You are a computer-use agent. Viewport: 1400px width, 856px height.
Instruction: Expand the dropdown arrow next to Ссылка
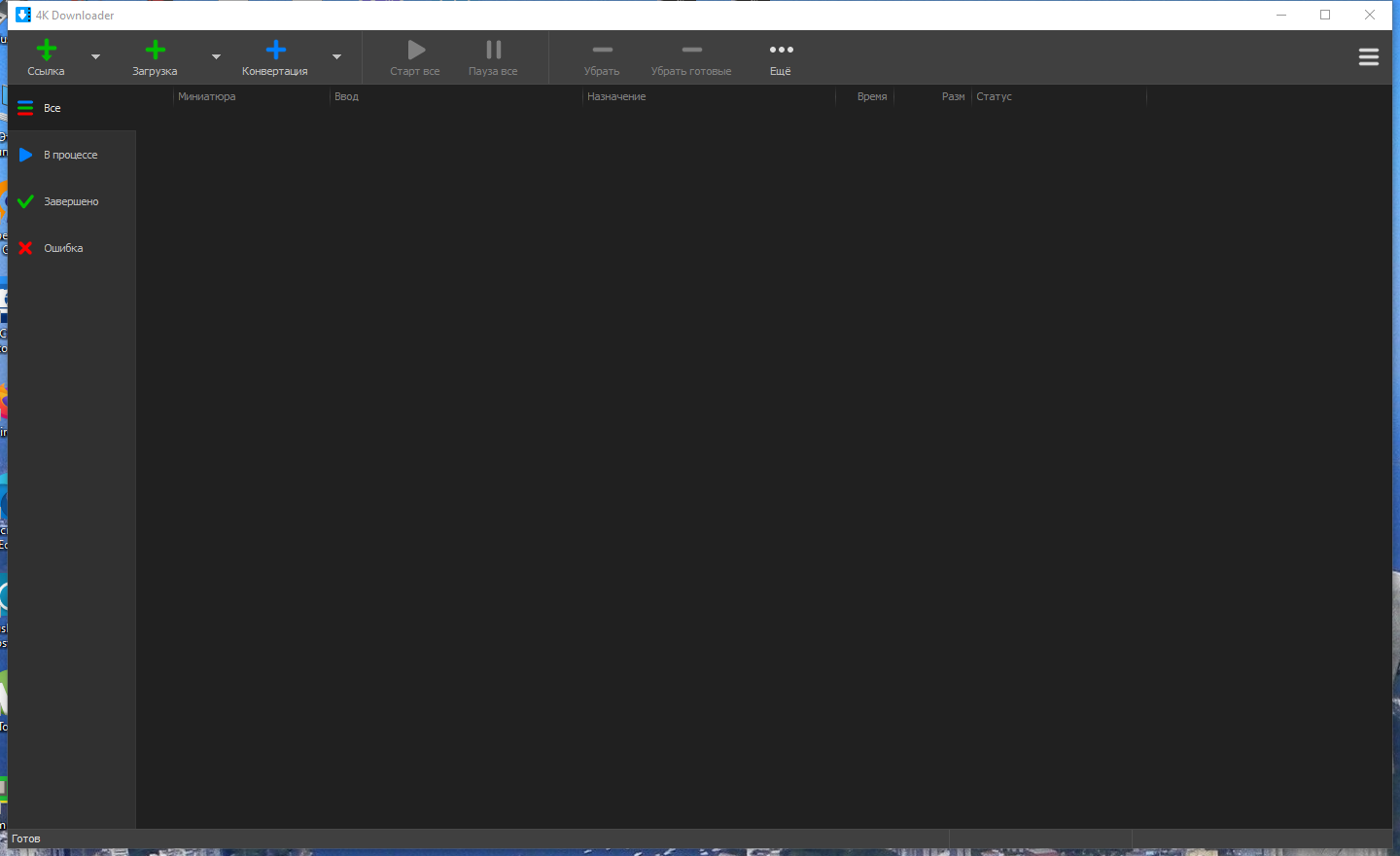point(94,56)
